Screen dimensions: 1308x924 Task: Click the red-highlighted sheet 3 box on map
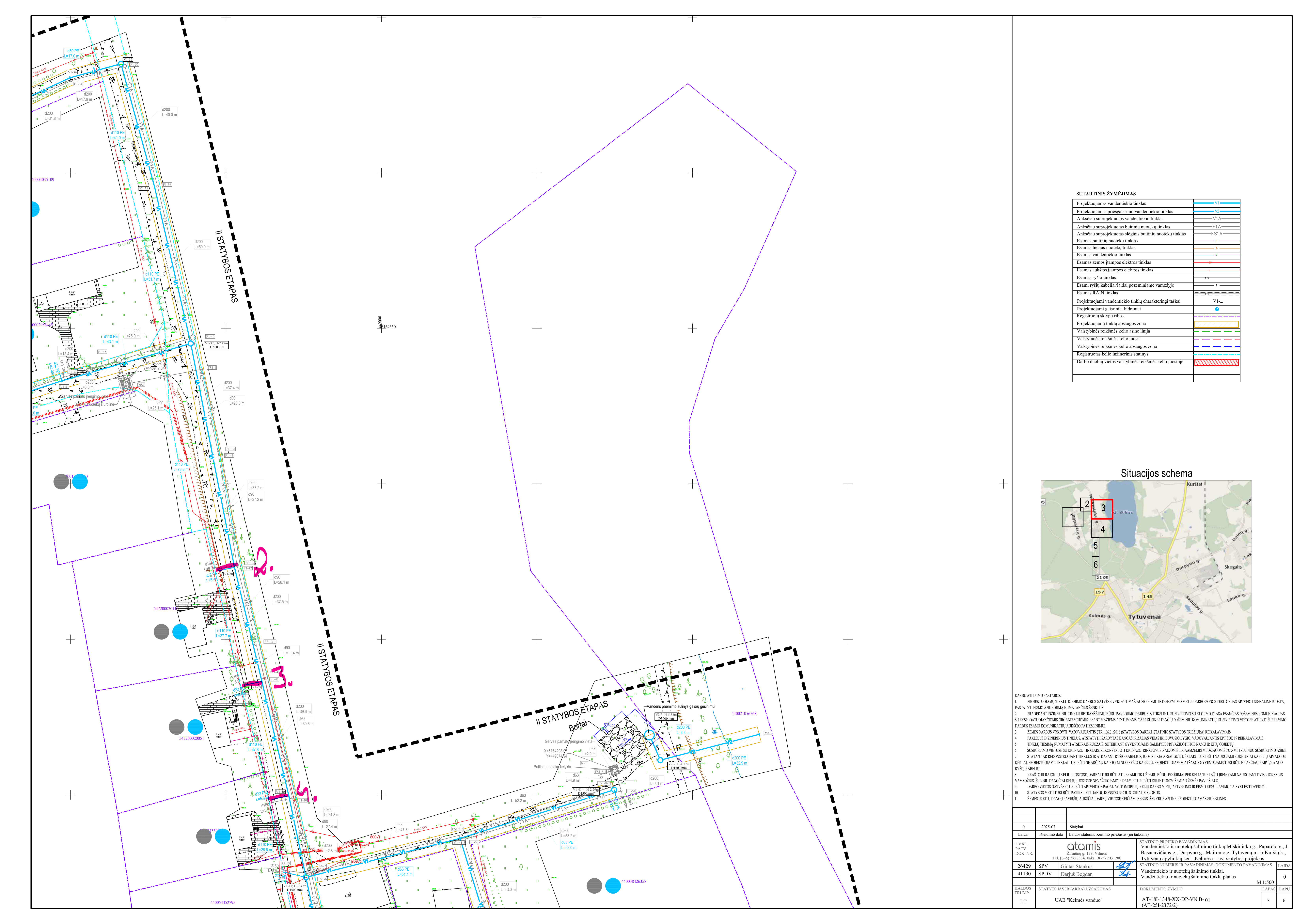tap(1102, 509)
